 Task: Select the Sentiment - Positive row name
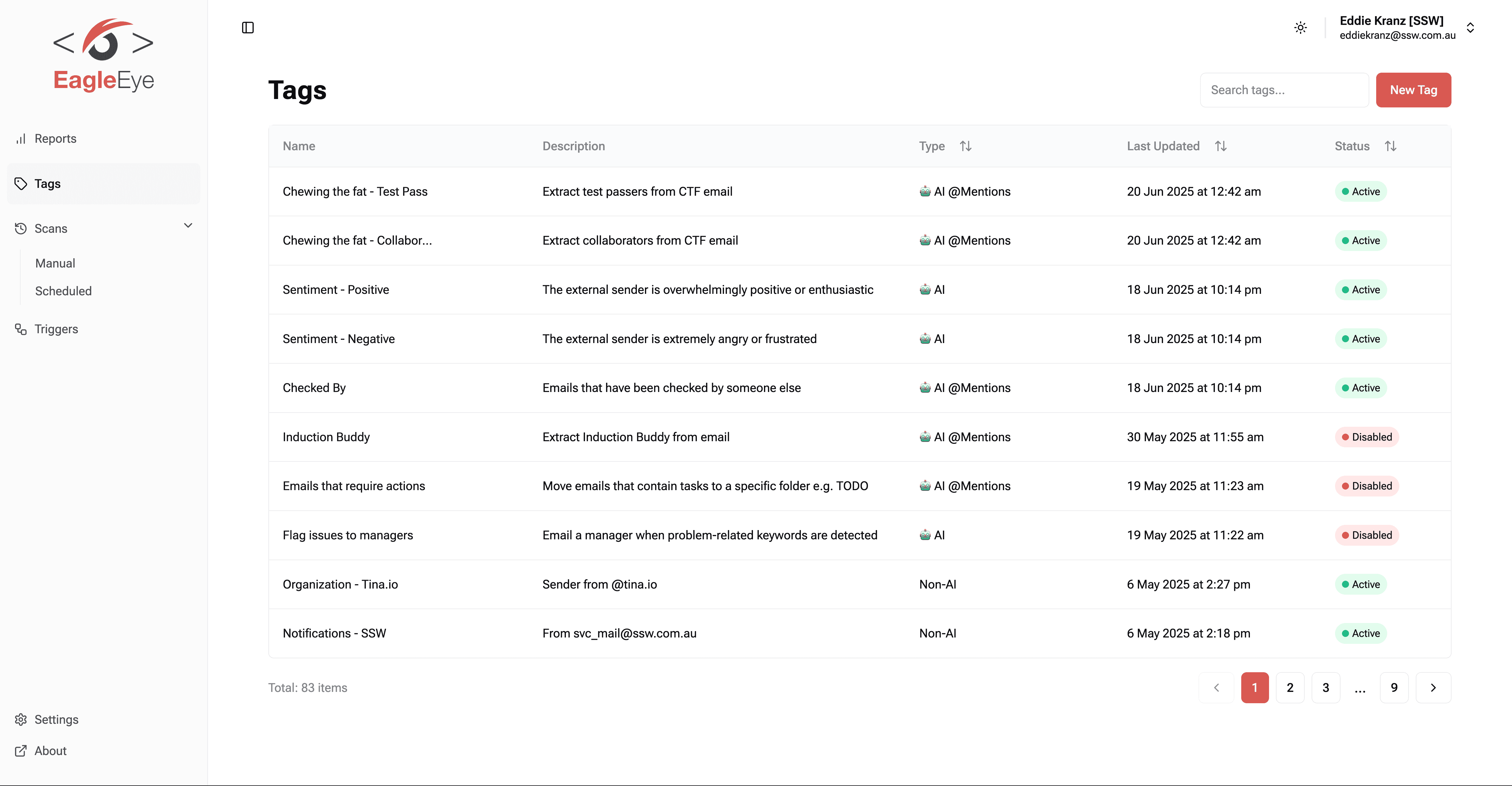click(336, 290)
